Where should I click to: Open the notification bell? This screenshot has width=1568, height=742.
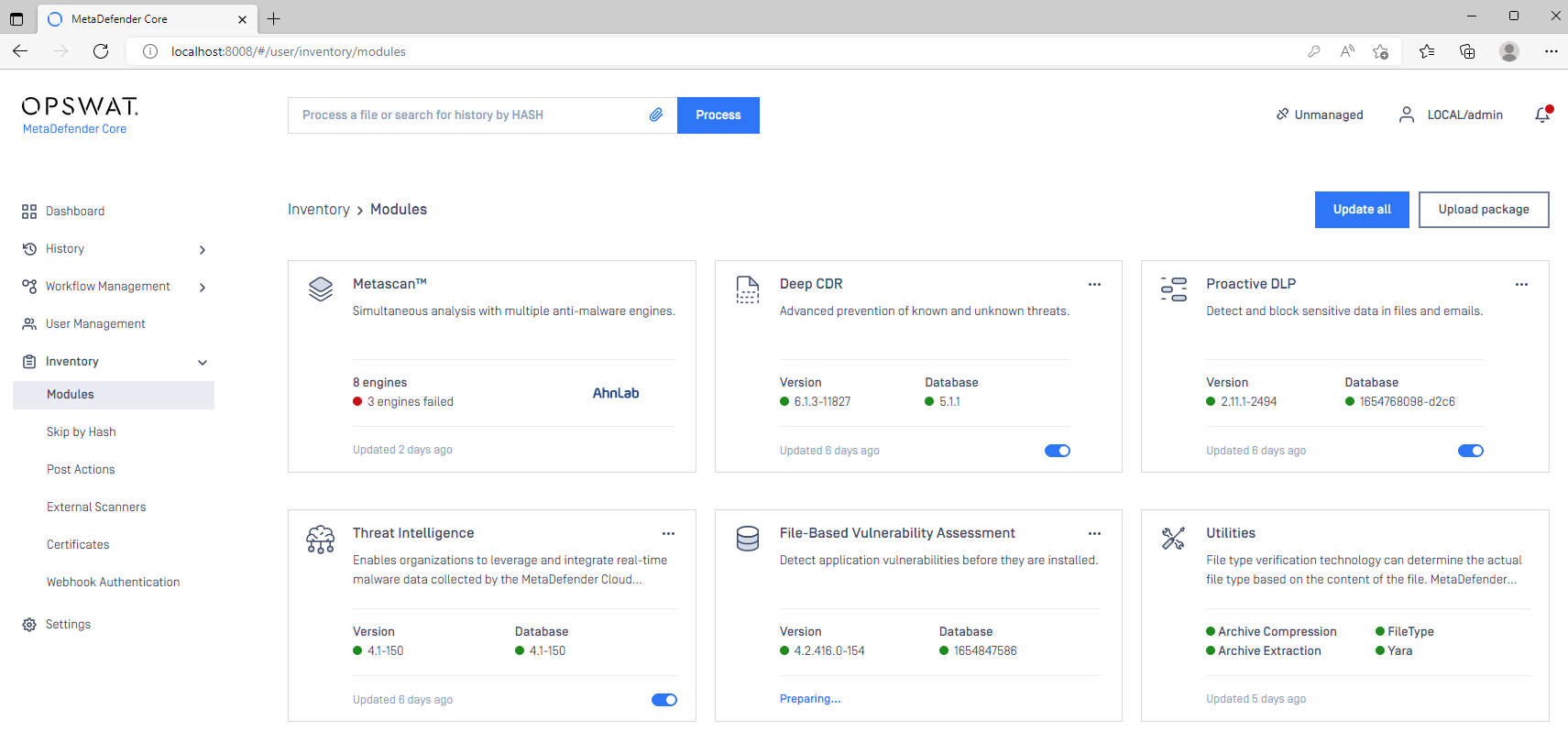[x=1542, y=115]
